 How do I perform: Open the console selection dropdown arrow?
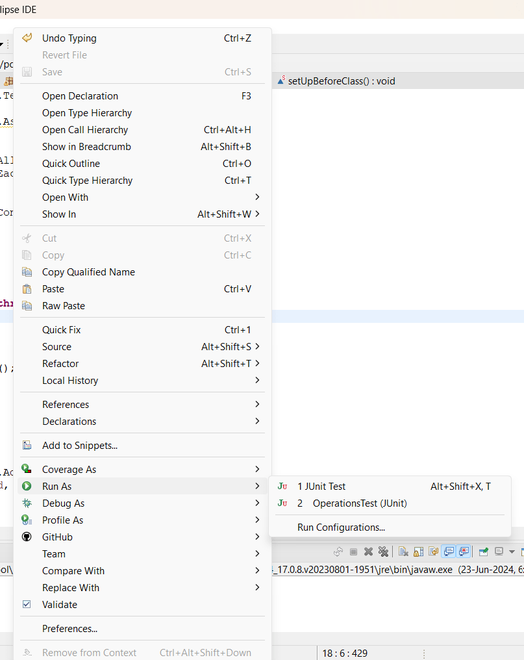coord(512,551)
